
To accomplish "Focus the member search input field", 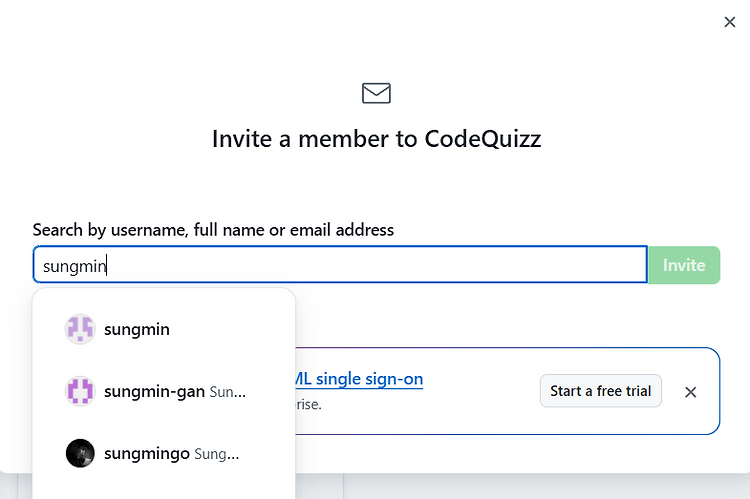I will click(340, 265).
